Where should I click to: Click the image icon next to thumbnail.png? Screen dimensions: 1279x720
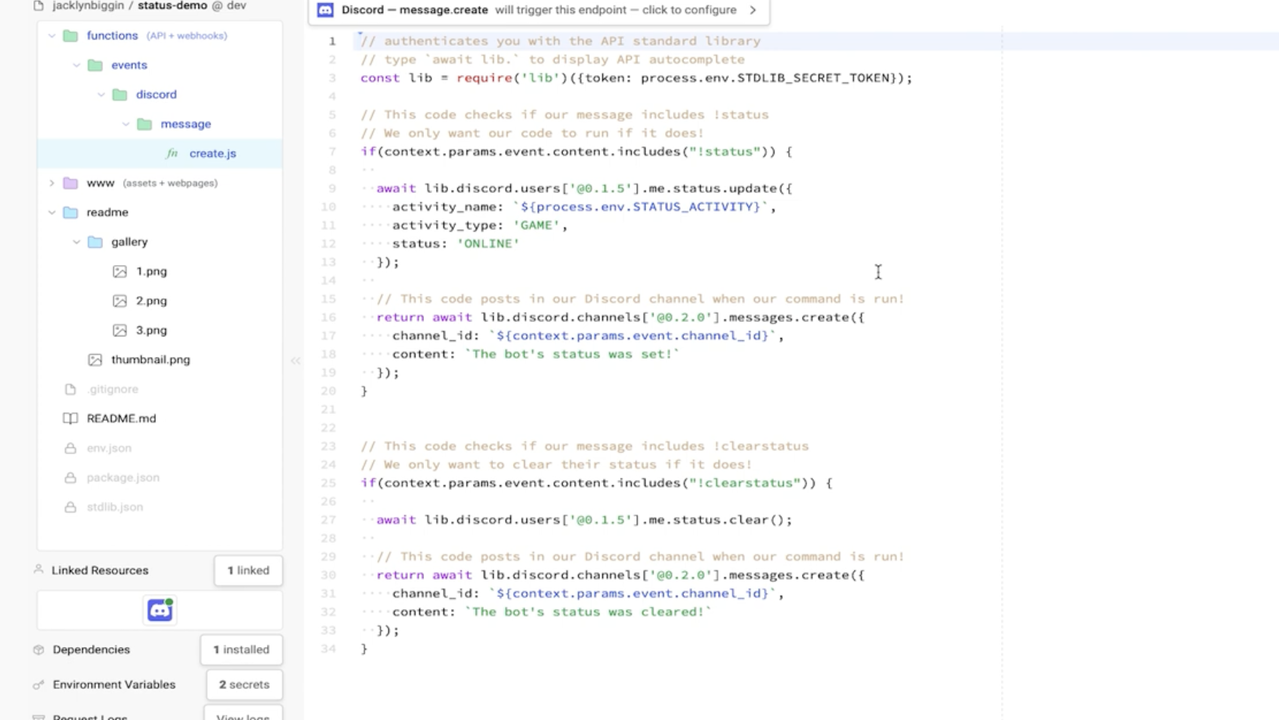point(94,359)
